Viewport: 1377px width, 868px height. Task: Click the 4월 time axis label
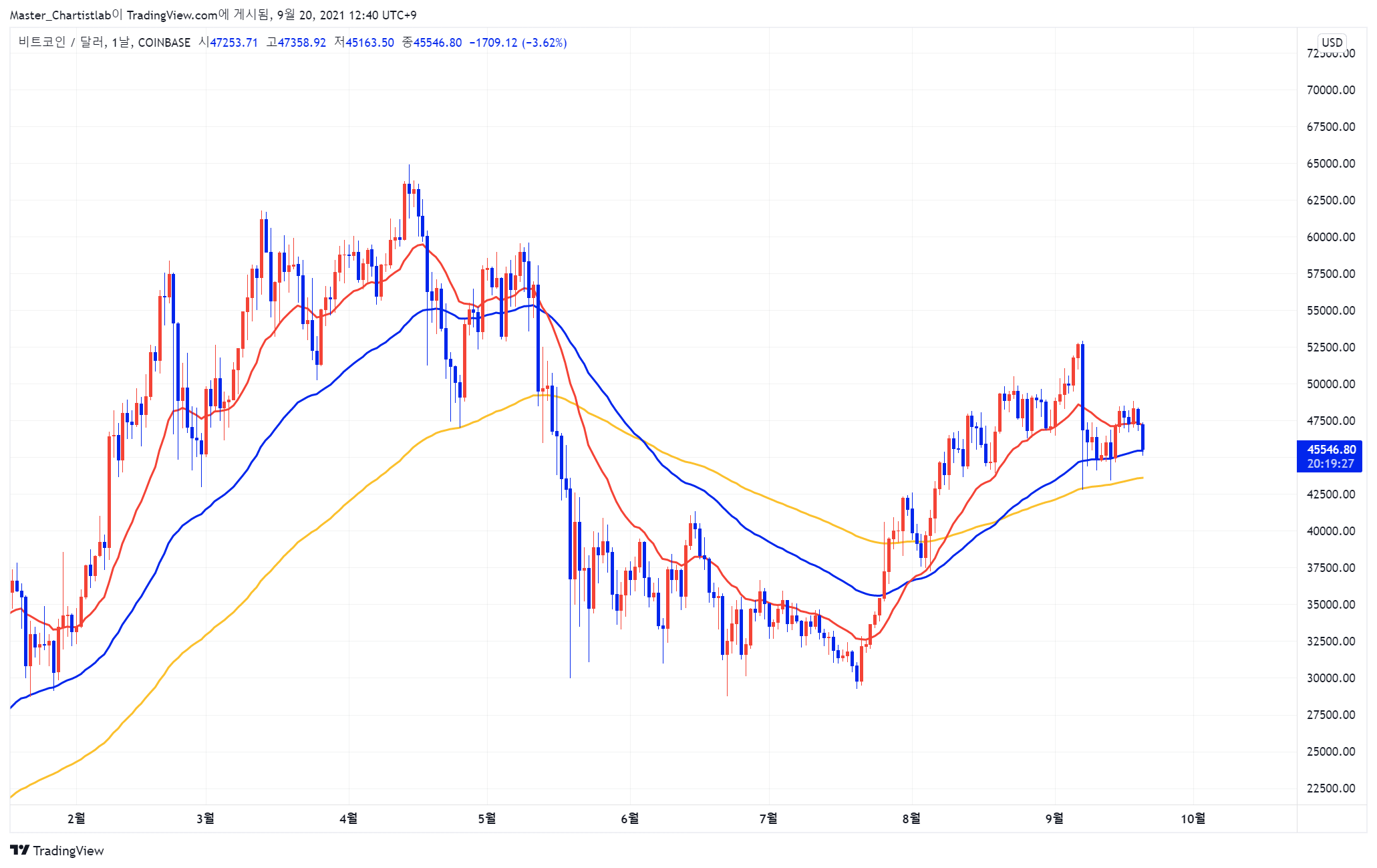[349, 818]
